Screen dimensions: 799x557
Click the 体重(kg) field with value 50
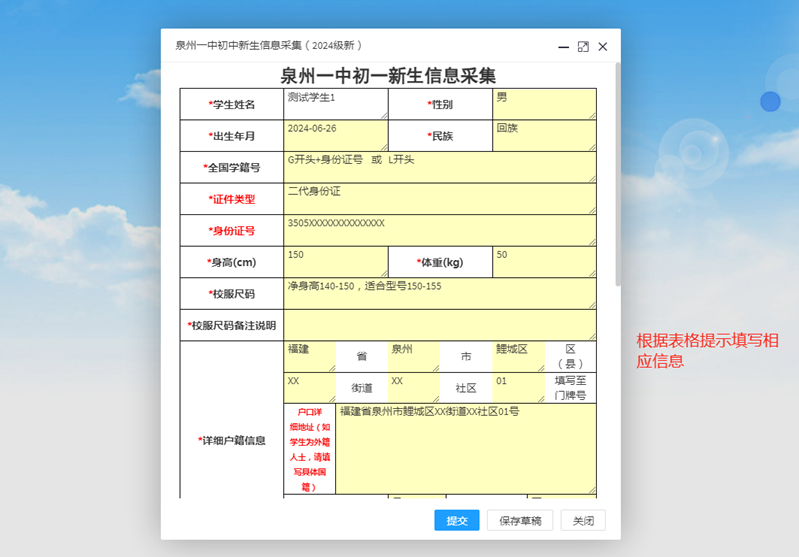click(544, 261)
